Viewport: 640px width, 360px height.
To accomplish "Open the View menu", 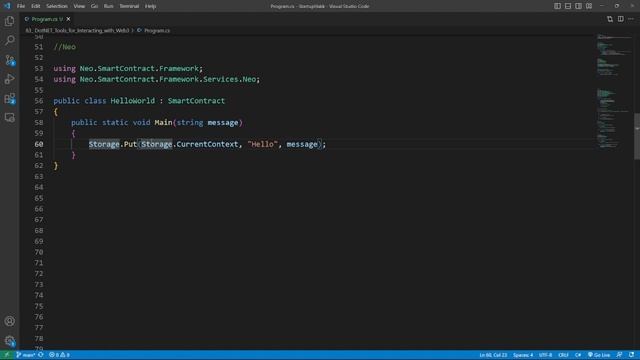I will (x=79, y=6).
